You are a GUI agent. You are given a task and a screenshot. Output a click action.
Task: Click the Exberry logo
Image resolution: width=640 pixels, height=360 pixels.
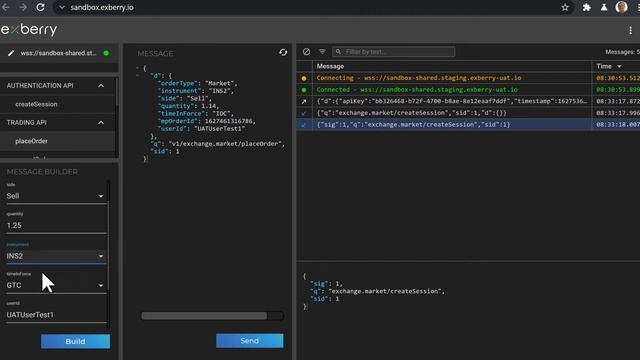pyautogui.click(x=29, y=30)
